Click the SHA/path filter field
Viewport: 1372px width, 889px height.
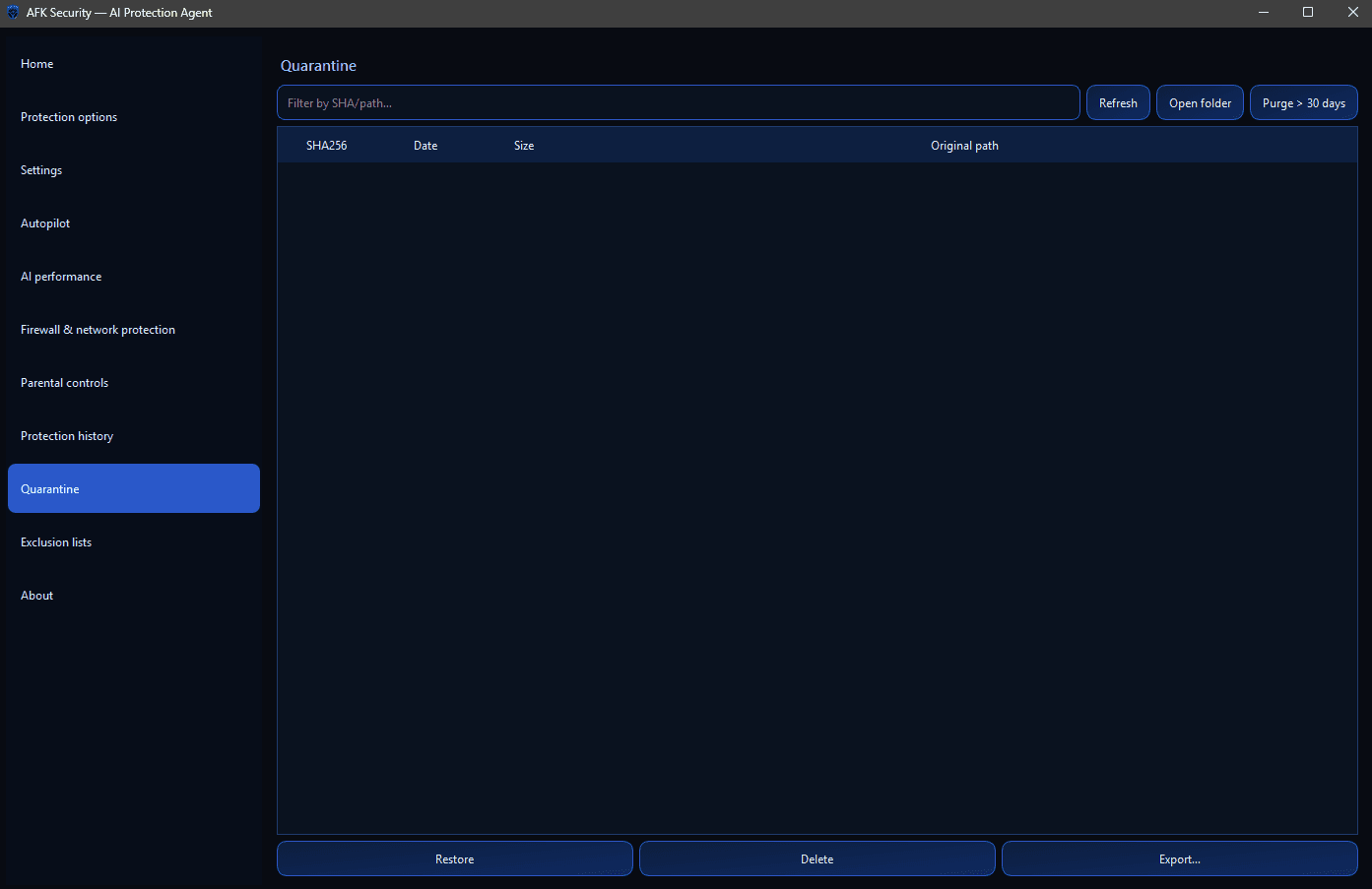tap(678, 102)
